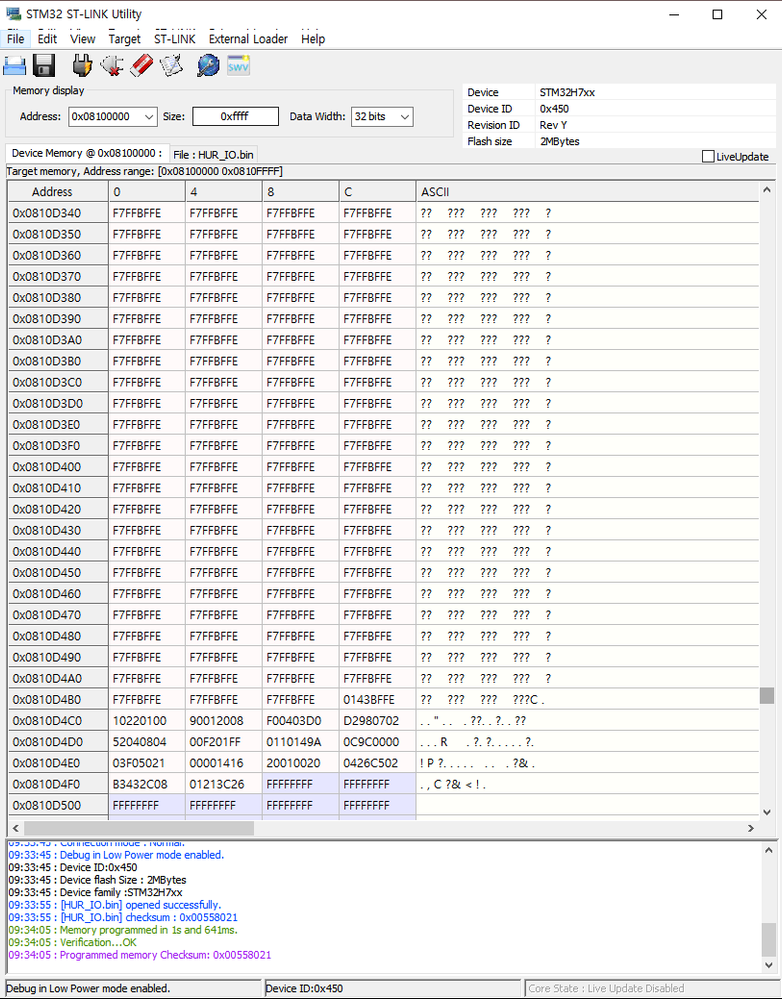Click the Flash size value 2MBytes
Image resolution: width=782 pixels, height=999 pixels.
[x=560, y=141]
